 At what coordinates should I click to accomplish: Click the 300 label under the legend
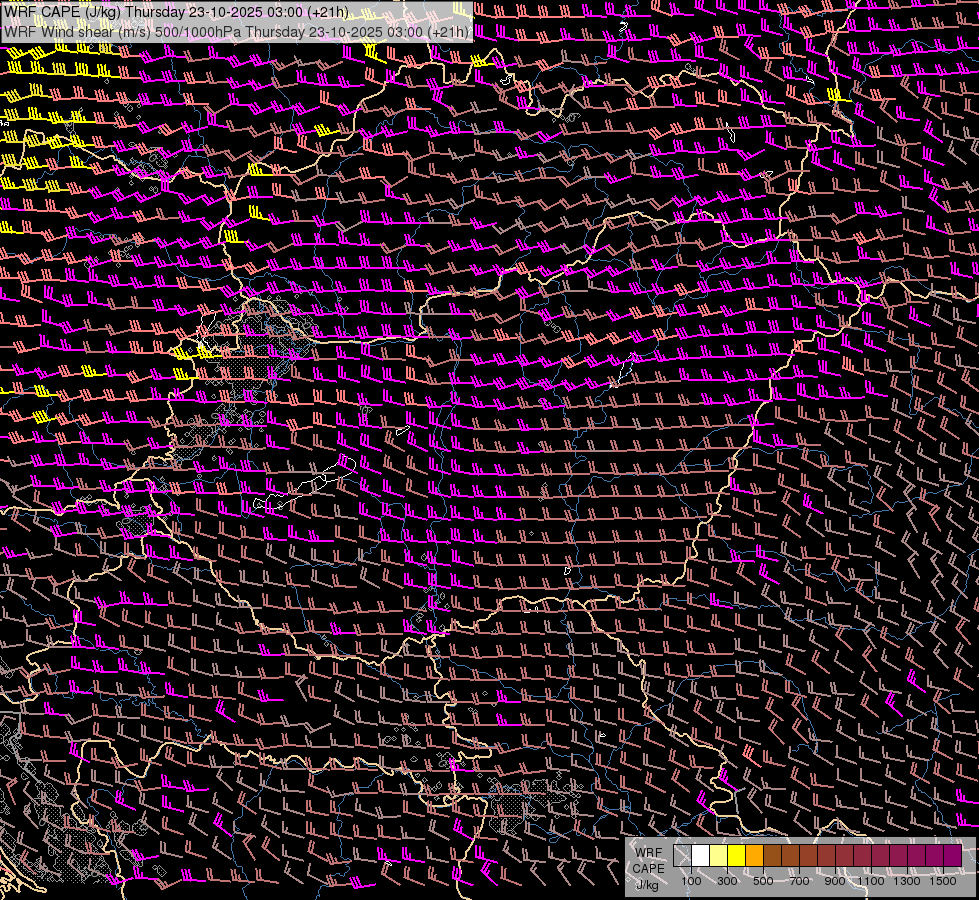(x=727, y=881)
